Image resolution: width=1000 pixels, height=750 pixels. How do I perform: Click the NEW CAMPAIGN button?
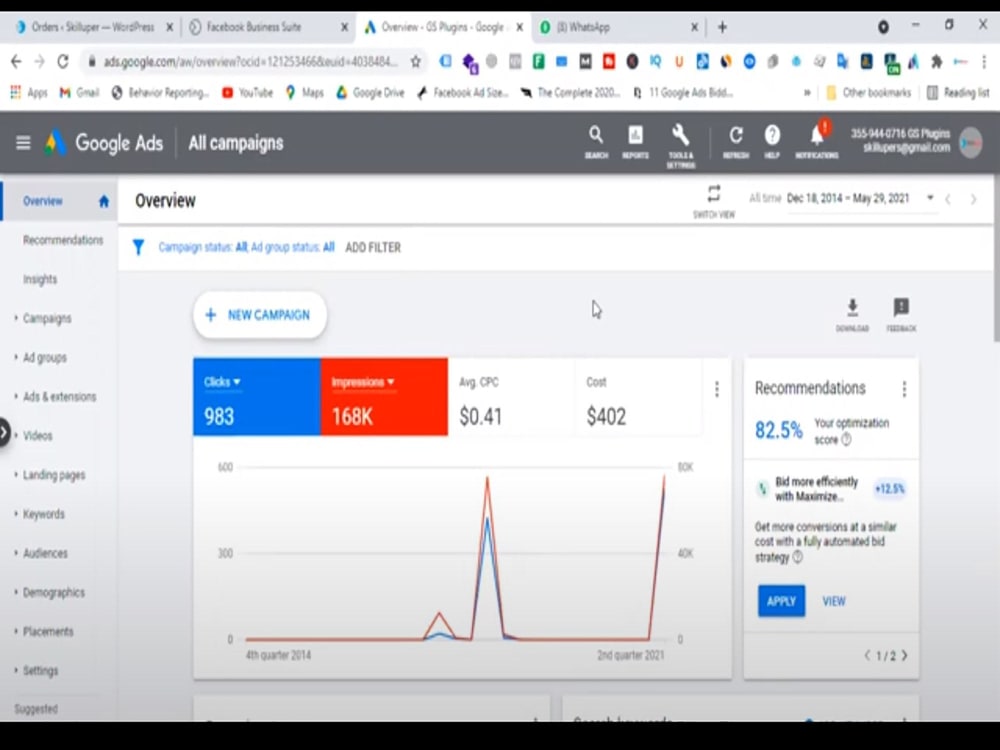pyautogui.click(x=260, y=315)
